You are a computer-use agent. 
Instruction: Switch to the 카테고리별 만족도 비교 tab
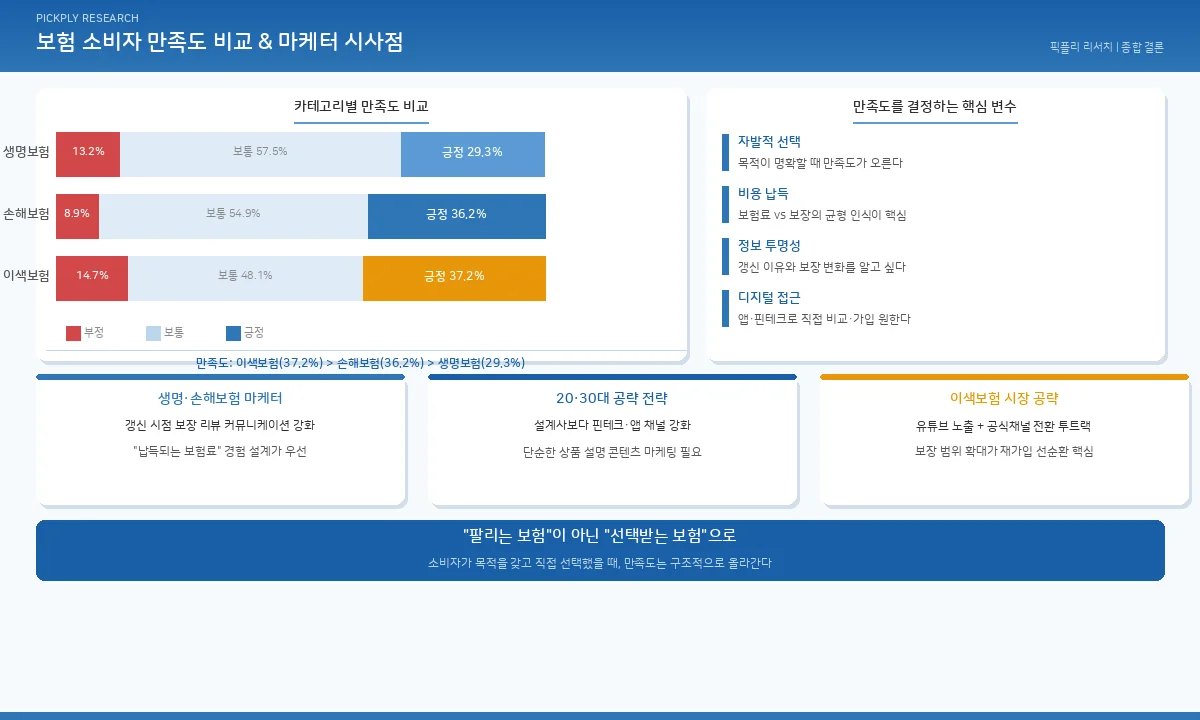pos(361,103)
